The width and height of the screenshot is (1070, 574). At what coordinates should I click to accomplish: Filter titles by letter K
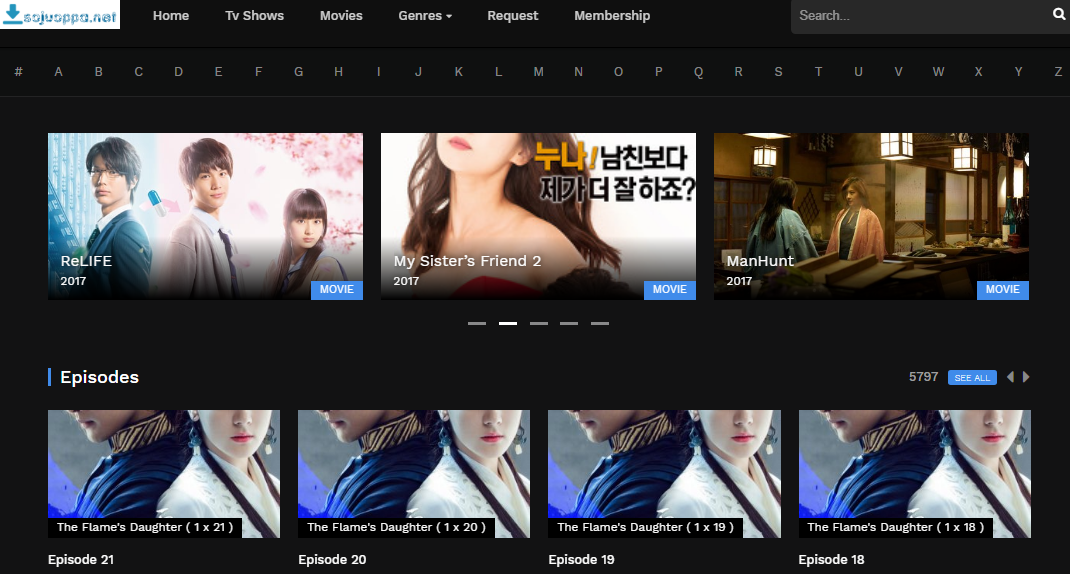[459, 72]
